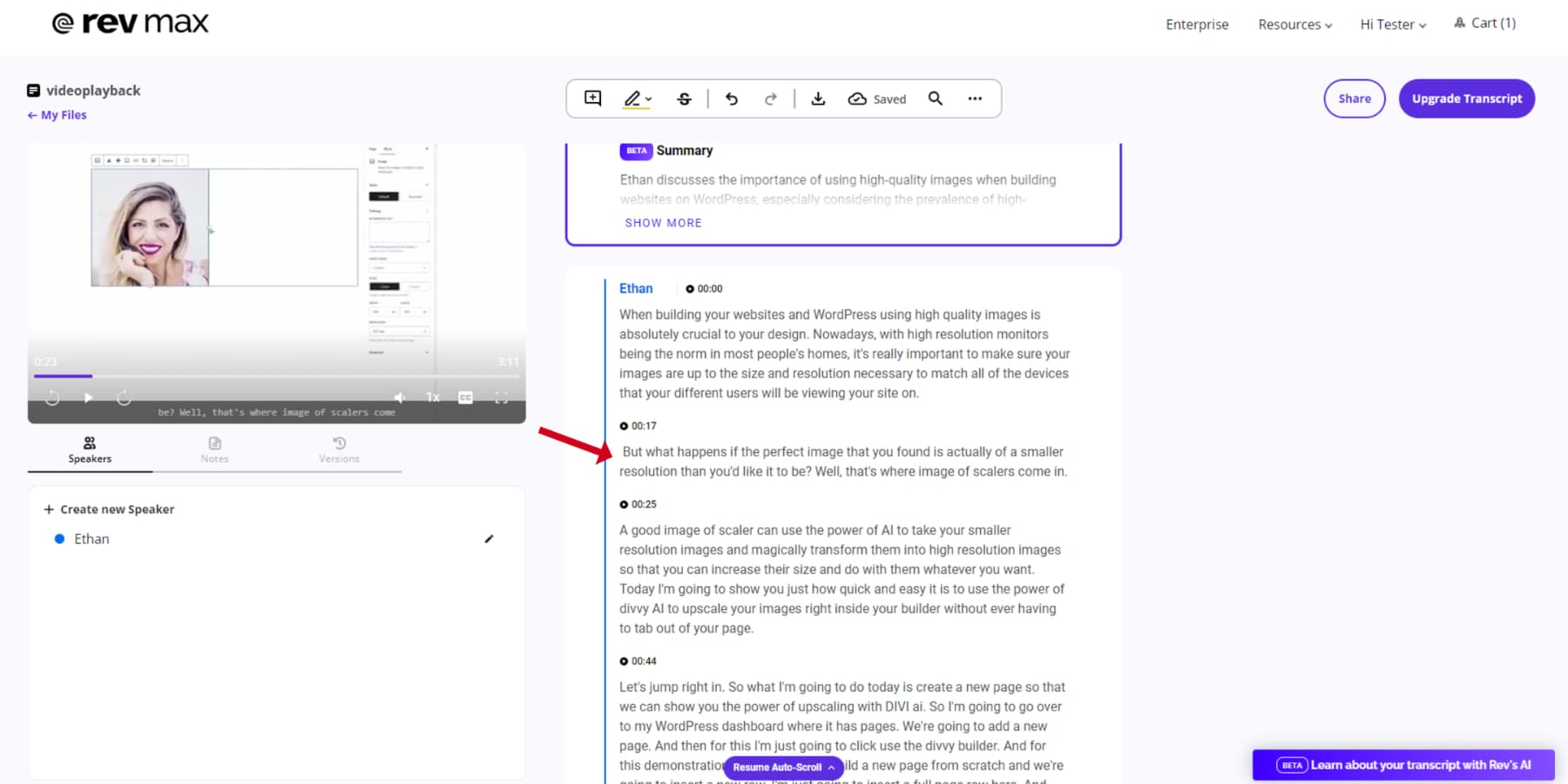Select the highlighter pen tool

click(x=632, y=98)
